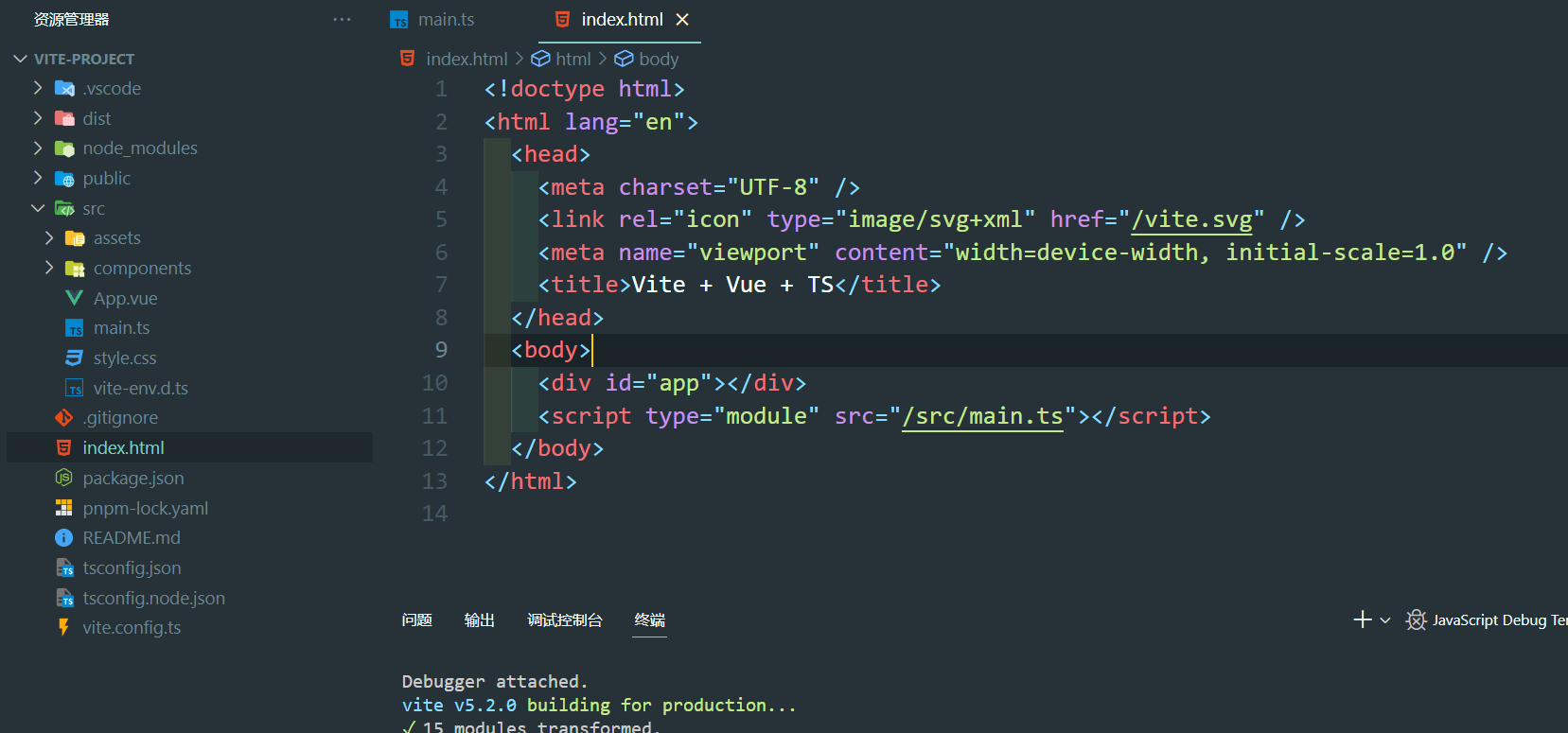The height and width of the screenshot is (733, 1568).
Task: Open .gitignore from the file tree
Action: tap(120, 418)
